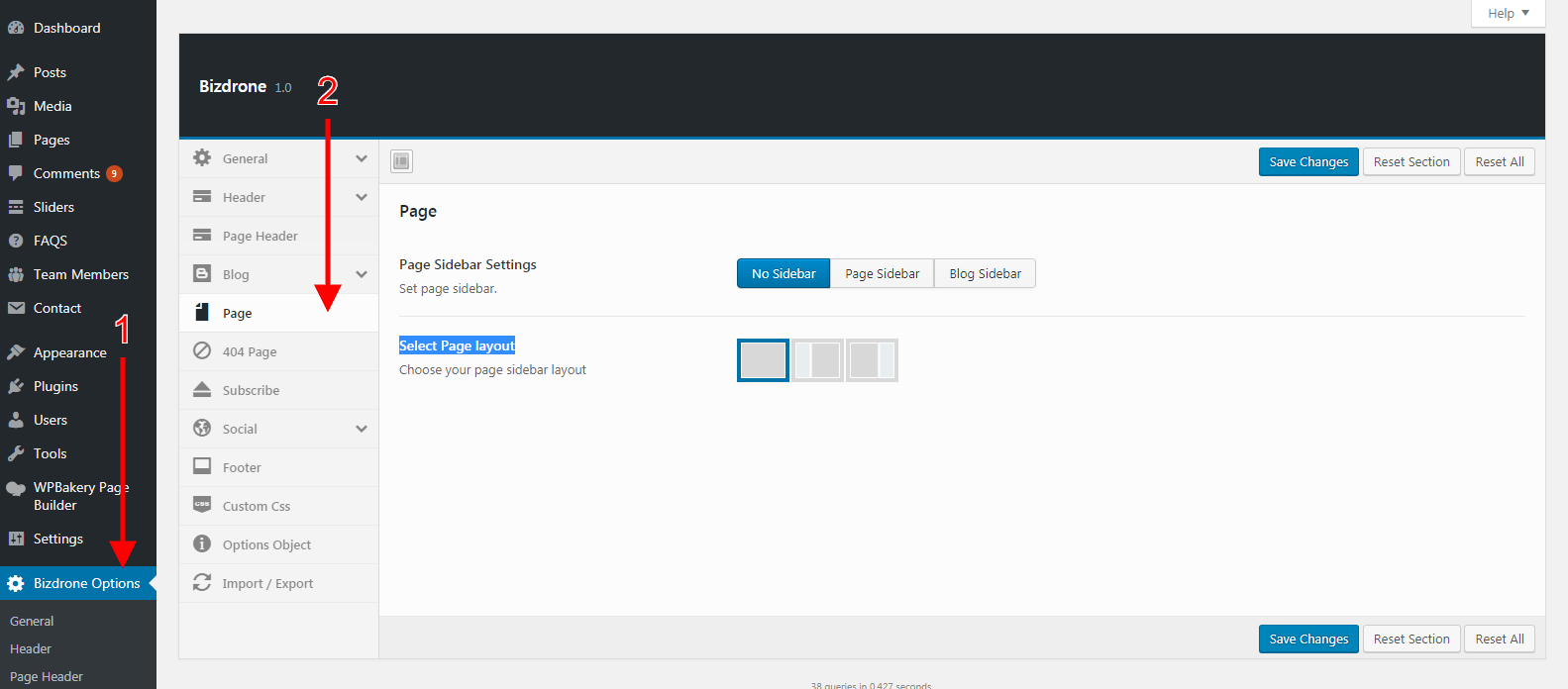Viewport: 1568px width, 689px height.
Task: Click the Pages icon in admin sidebar
Action: coord(16,140)
